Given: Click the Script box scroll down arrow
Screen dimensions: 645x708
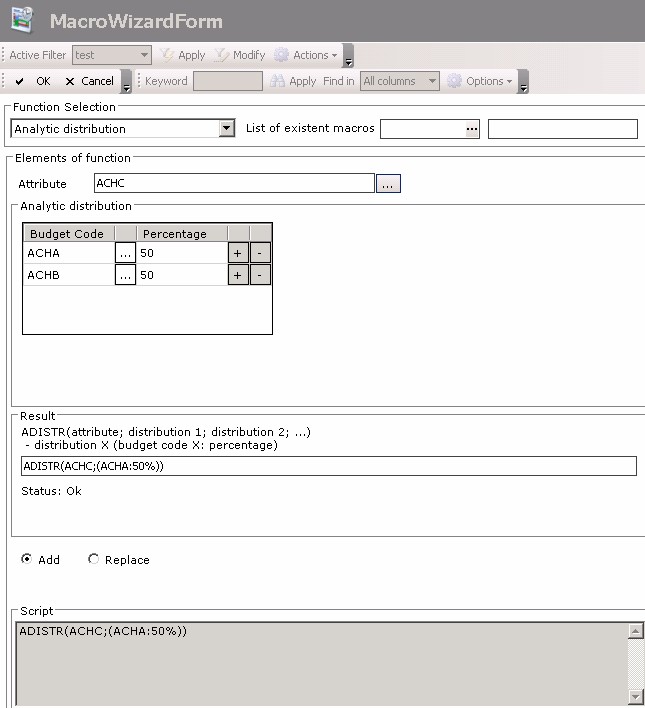Looking at the screenshot, I should point(635,695).
